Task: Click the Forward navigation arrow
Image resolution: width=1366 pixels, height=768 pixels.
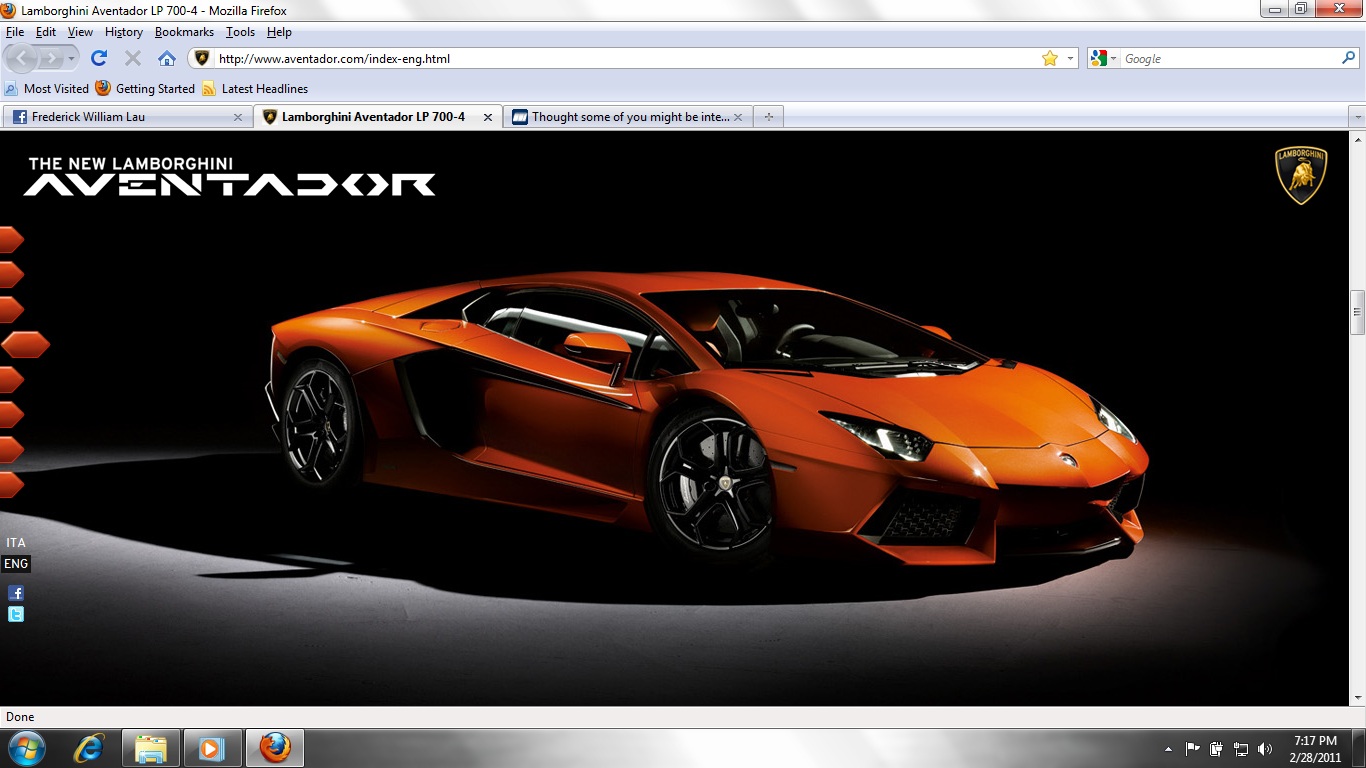Action: point(50,58)
